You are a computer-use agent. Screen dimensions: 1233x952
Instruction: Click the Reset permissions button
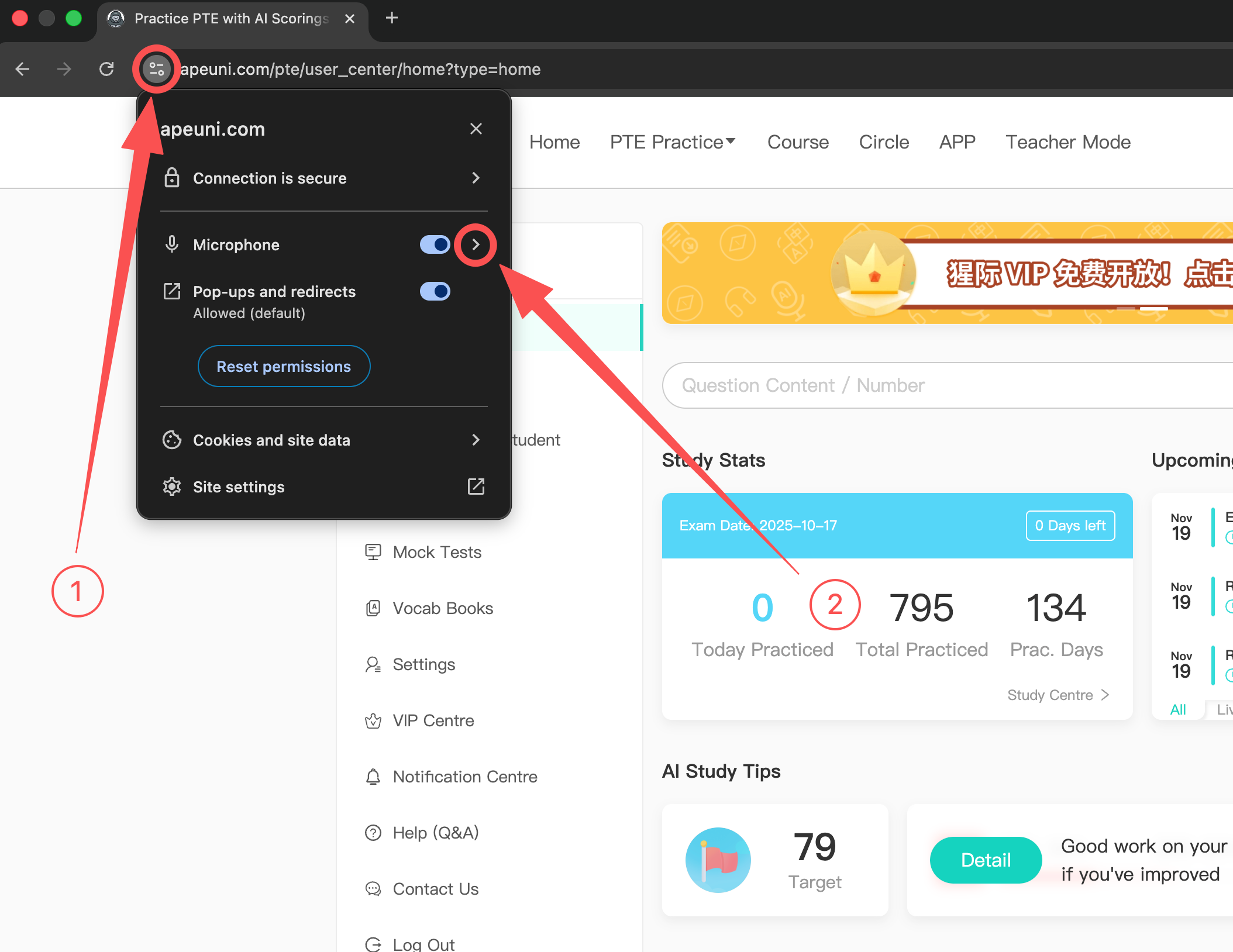coord(284,366)
